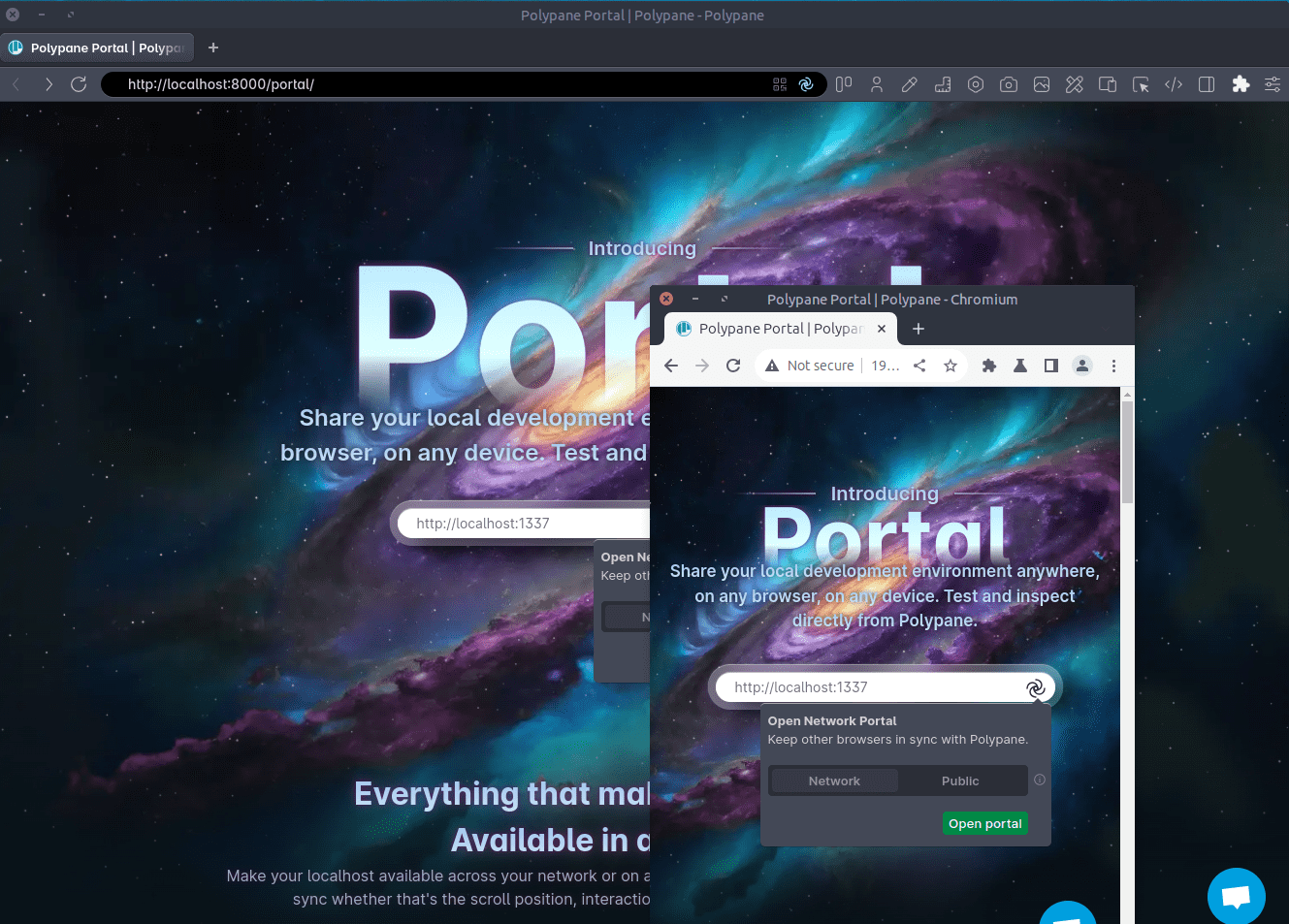Open Chromium's three-dot menu

(x=1113, y=366)
